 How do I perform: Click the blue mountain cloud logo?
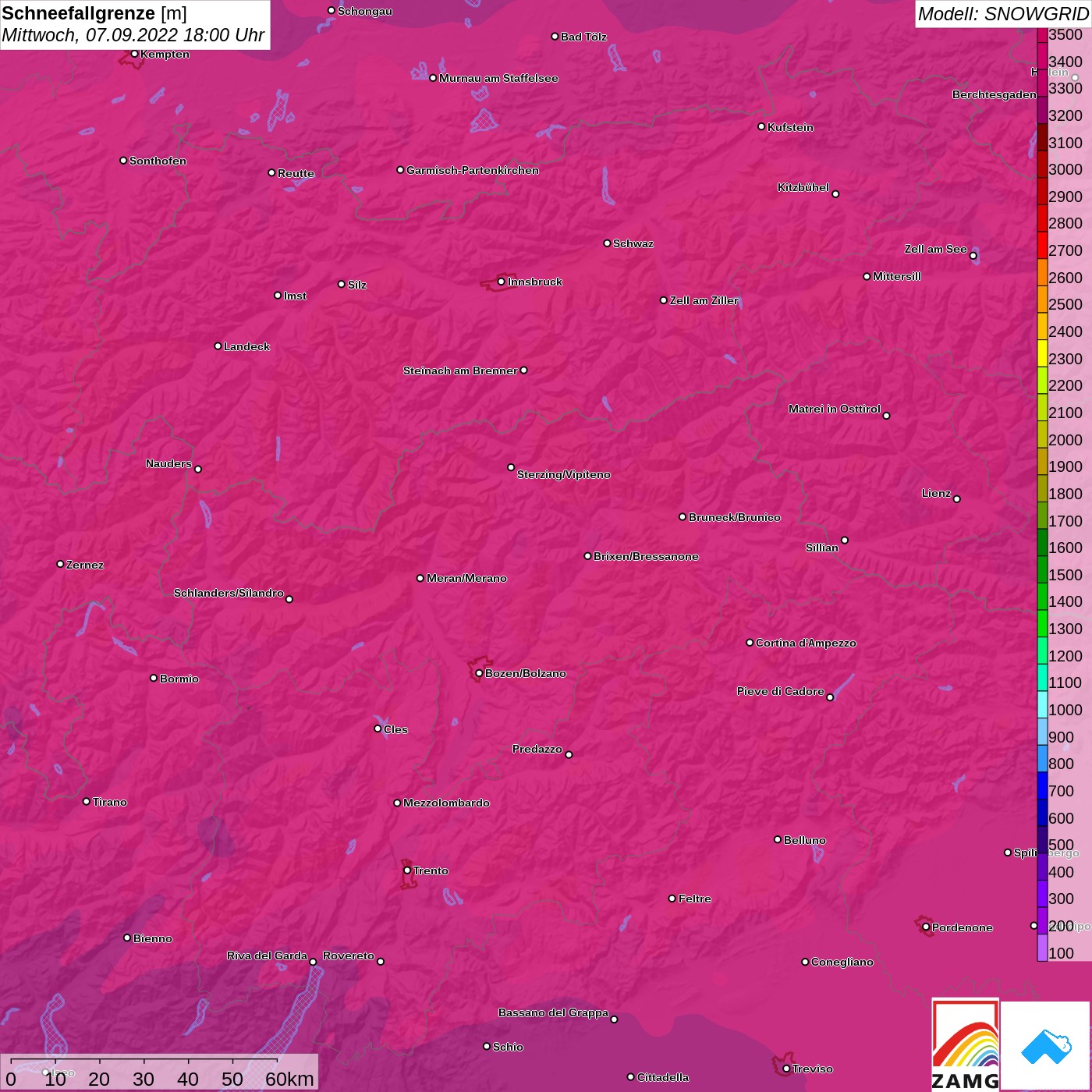tap(1045, 1045)
